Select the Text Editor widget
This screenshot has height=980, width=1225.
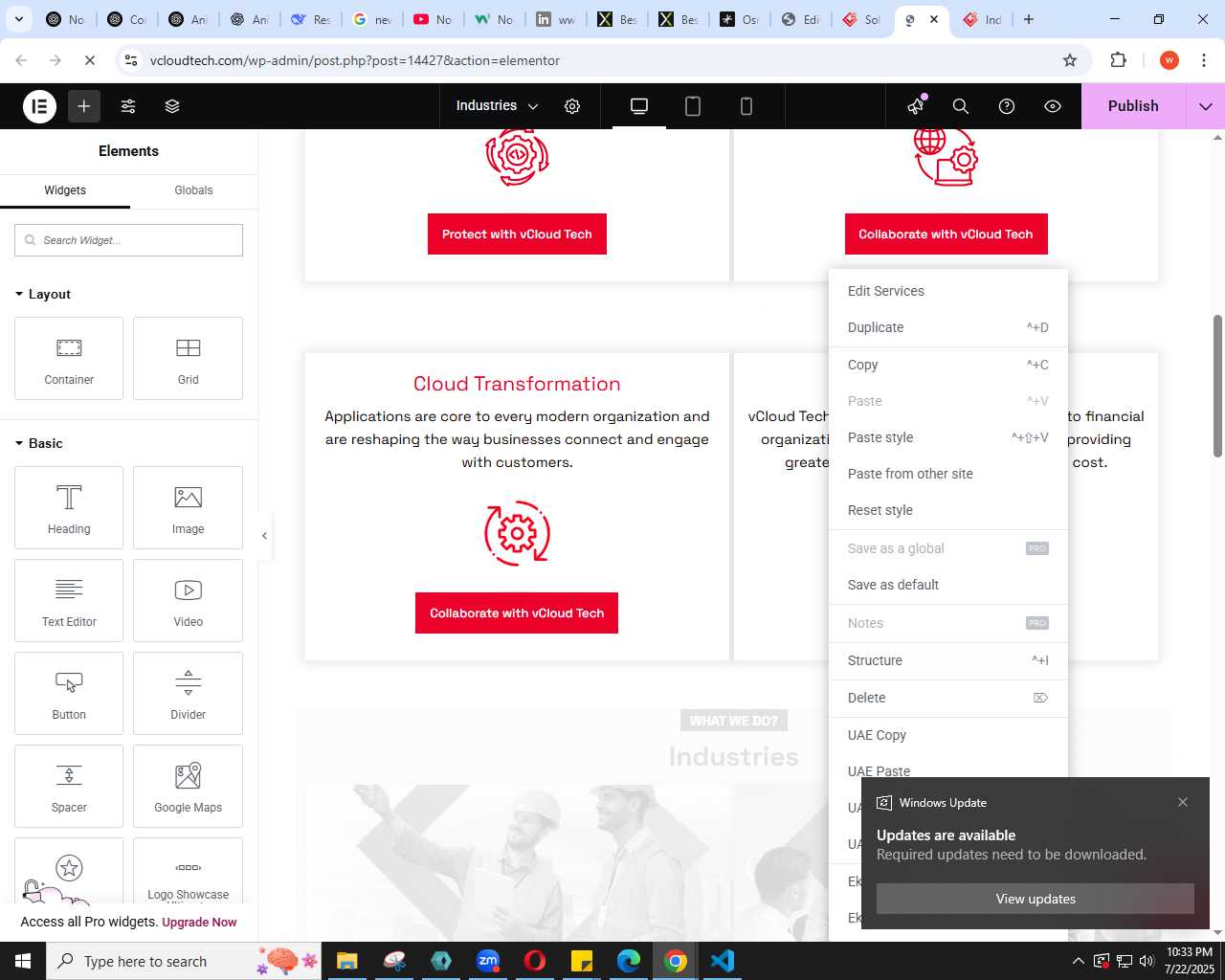coord(69,600)
